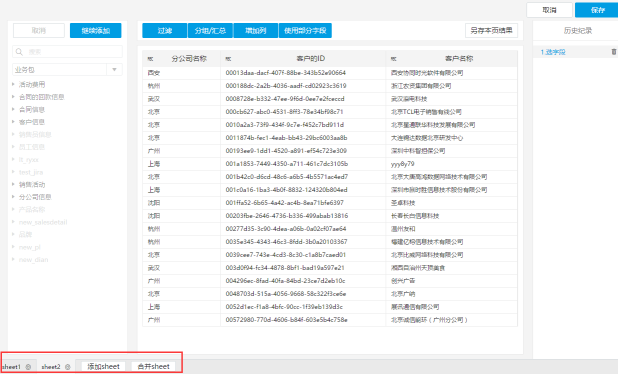The image size is (618, 374).
Task: Click the 合并sheet button
Action: (153, 367)
